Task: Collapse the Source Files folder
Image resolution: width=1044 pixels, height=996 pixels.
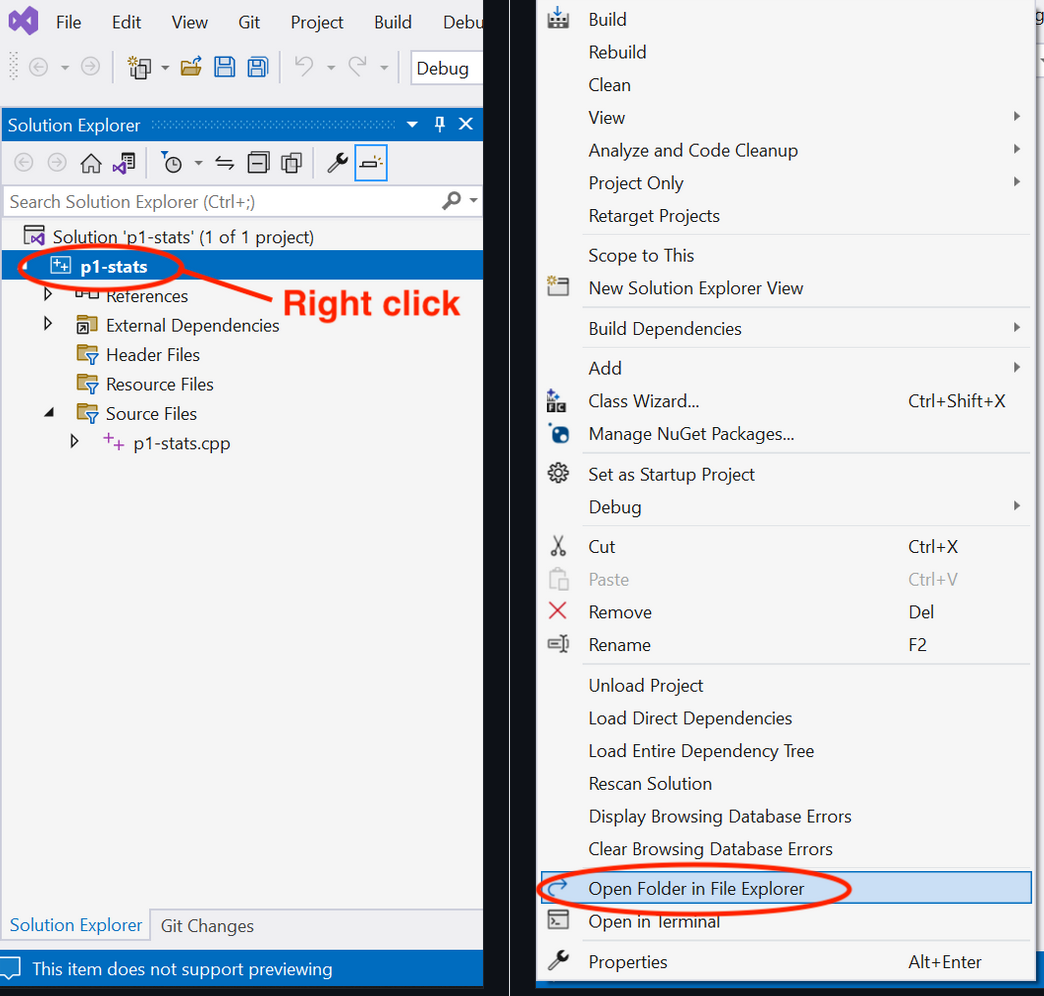Action: [49, 413]
